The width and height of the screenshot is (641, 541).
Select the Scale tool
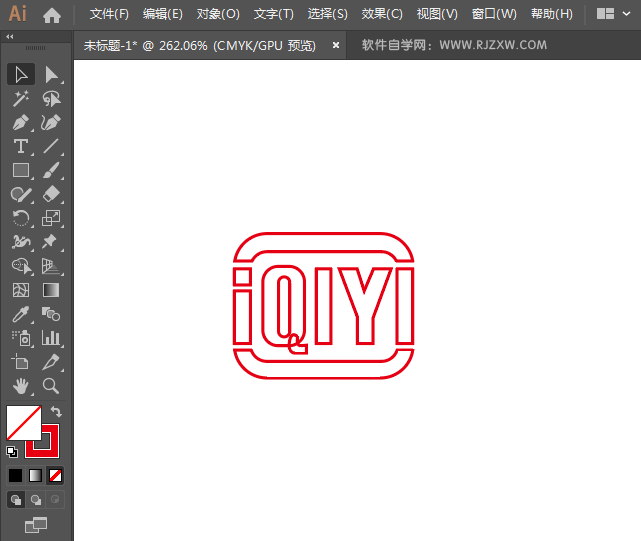52,218
